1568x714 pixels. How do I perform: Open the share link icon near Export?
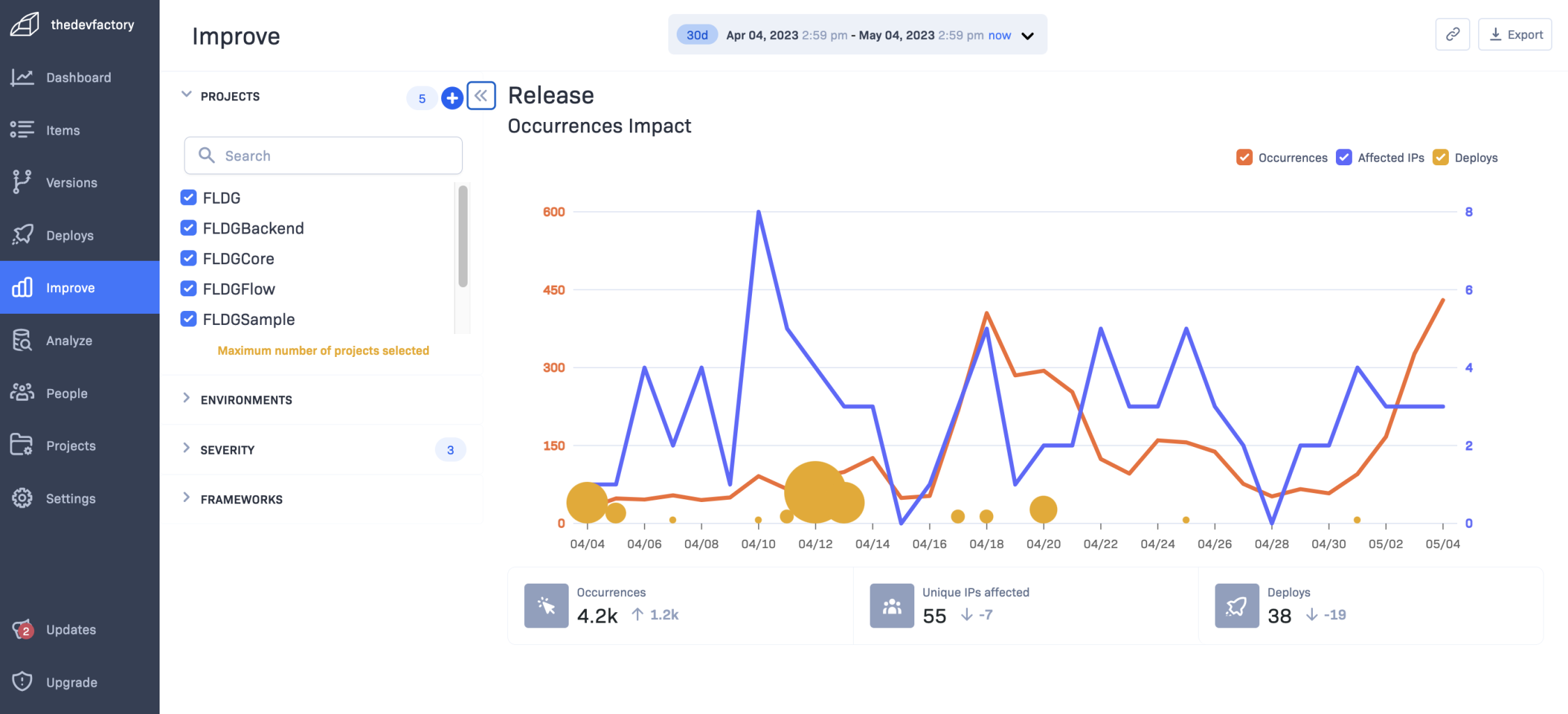1452,33
